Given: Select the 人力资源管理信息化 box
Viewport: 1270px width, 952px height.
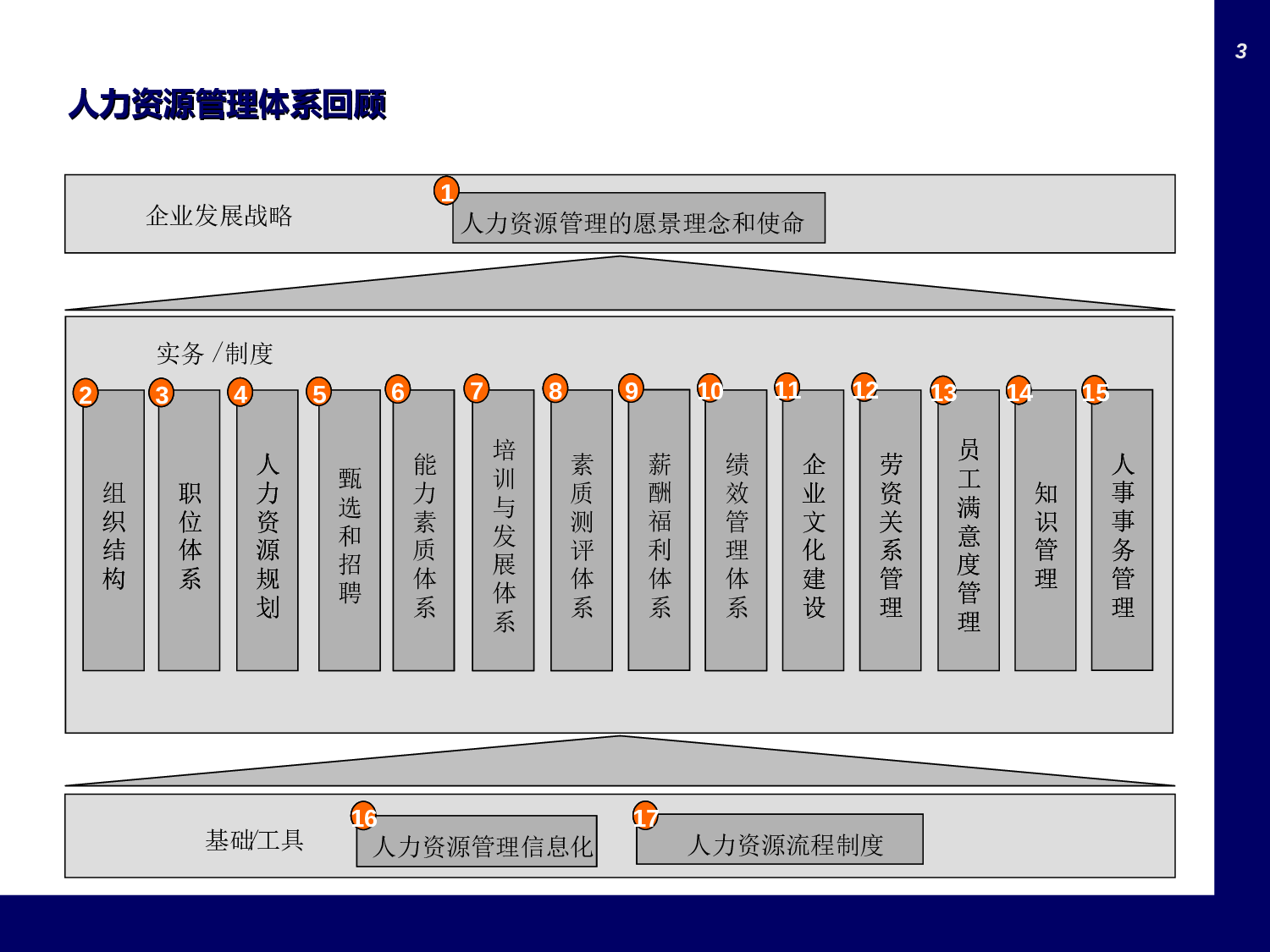Looking at the screenshot, I should click(x=477, y=841).
